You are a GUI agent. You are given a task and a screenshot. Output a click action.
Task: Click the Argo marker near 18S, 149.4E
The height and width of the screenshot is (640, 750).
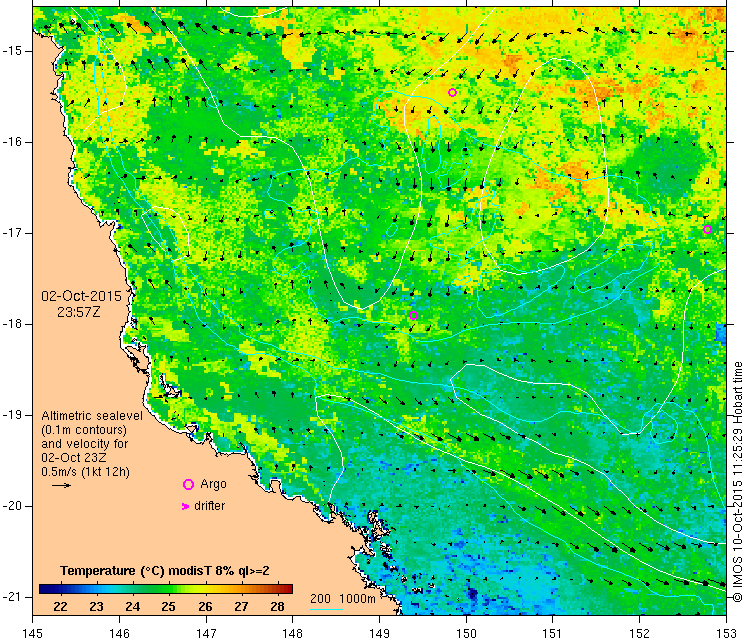pos(414,316)
